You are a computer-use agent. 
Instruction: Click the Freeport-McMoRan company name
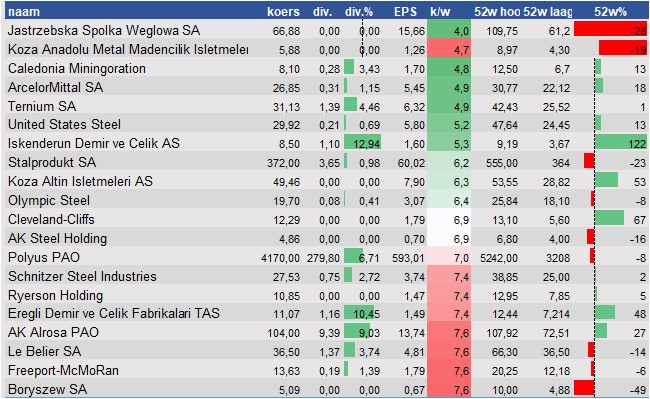coord(63,370)
